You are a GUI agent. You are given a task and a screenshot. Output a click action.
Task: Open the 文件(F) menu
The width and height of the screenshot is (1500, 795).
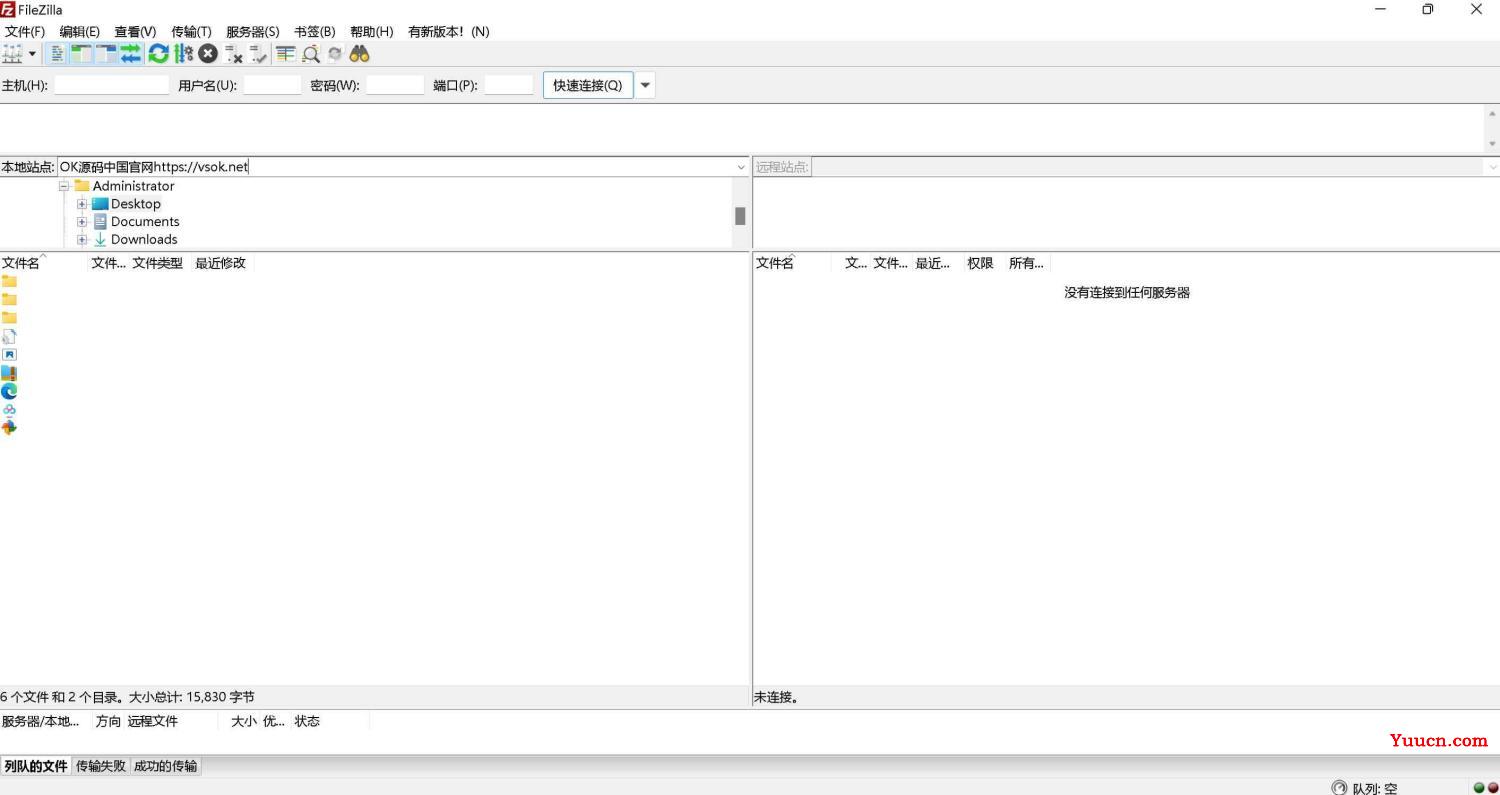(25, 32)
